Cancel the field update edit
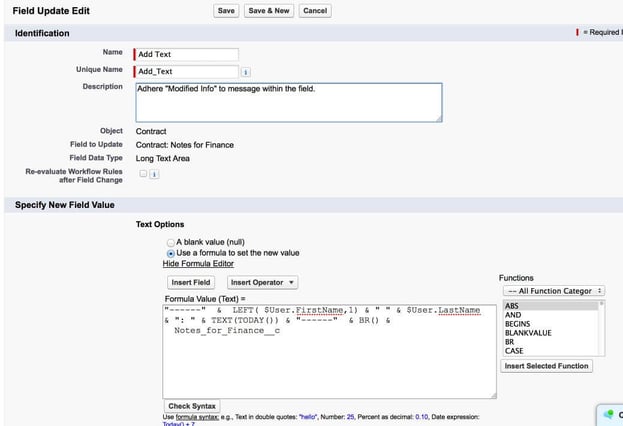 pos(315,10)
